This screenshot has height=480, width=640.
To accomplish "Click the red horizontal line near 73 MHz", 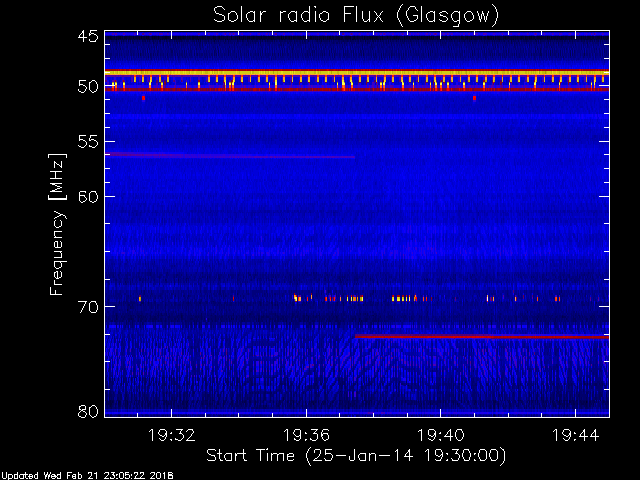I will tap(482, 337).
